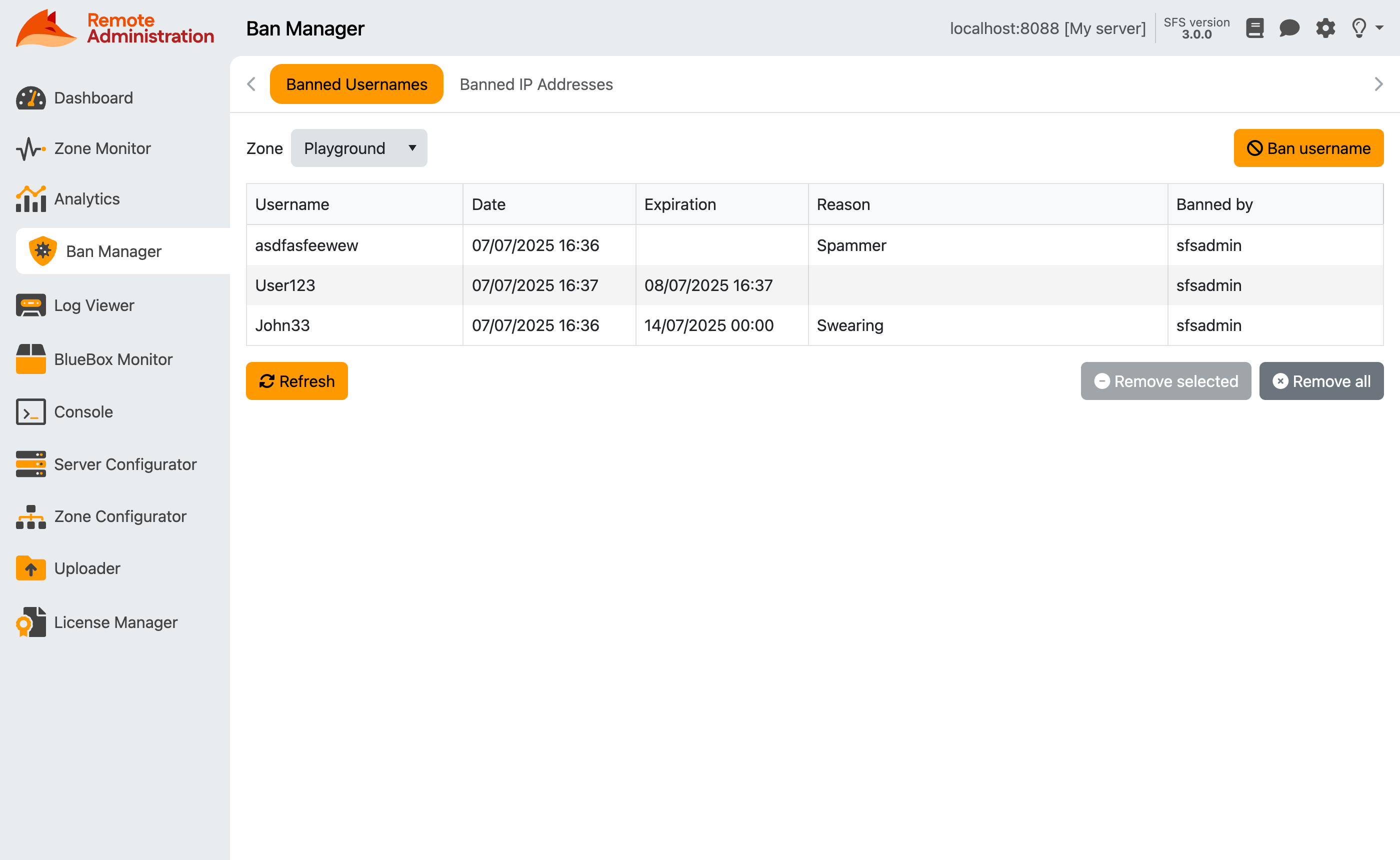Open the Dashboard
The width and height of the screenshot is (1400, 860).
pyautogui.click(x=92, y=97)
